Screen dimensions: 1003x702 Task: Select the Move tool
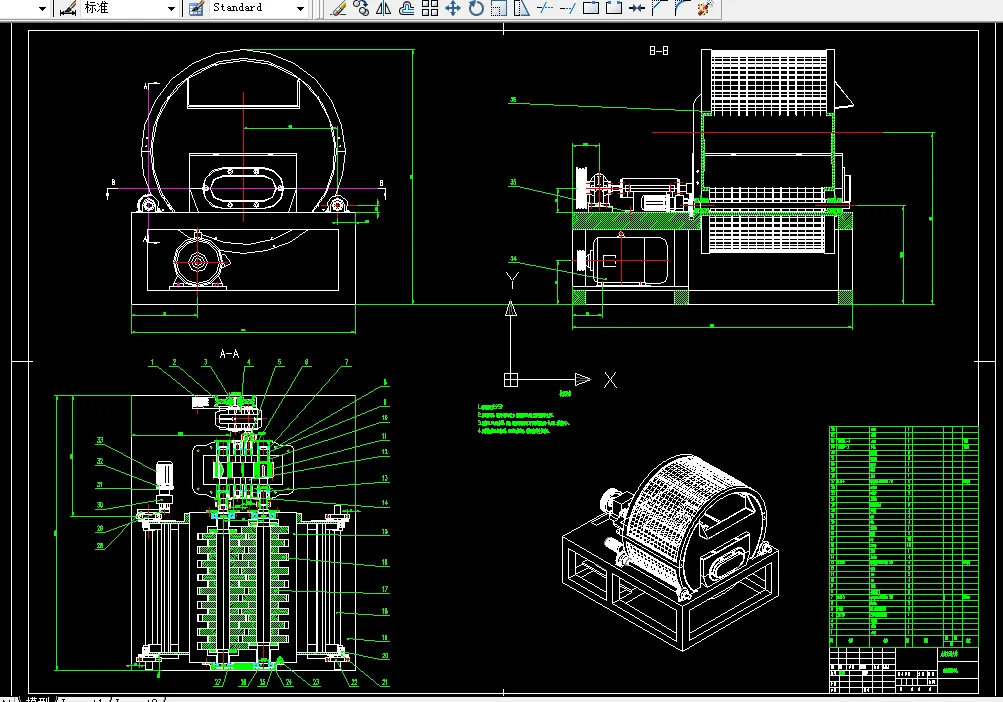click(x=453, y=8)
